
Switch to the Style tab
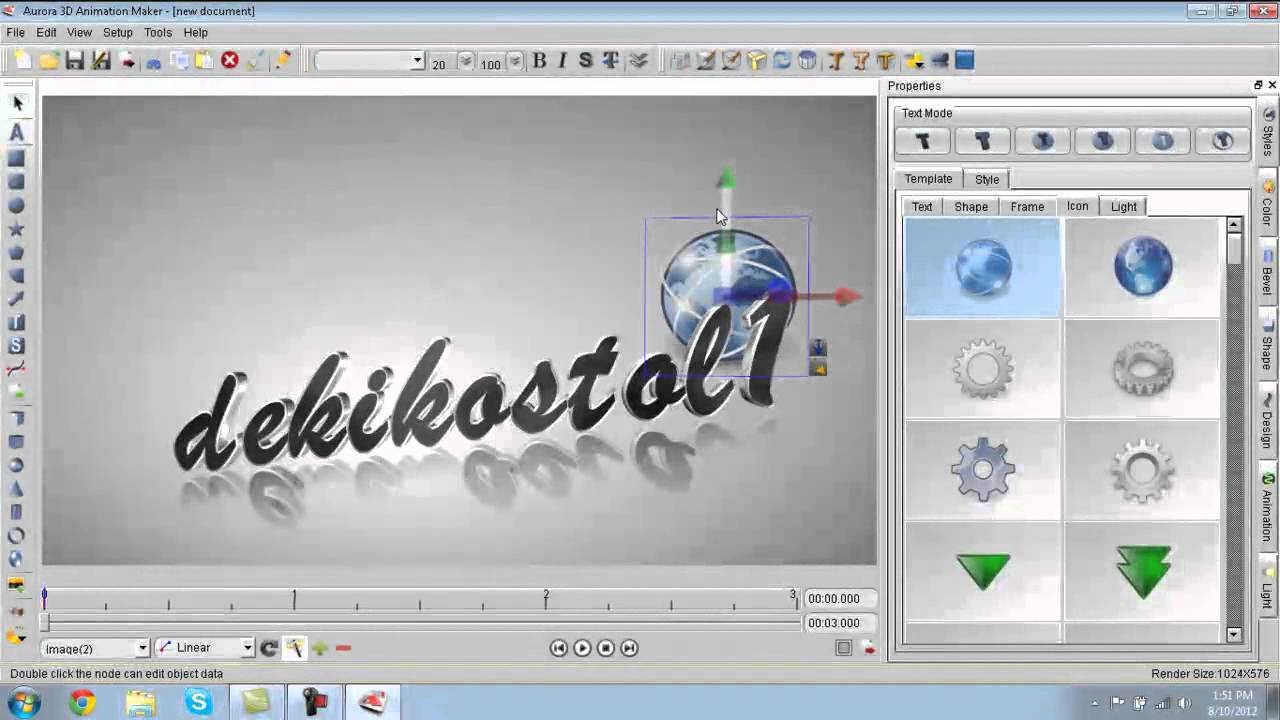987,179
